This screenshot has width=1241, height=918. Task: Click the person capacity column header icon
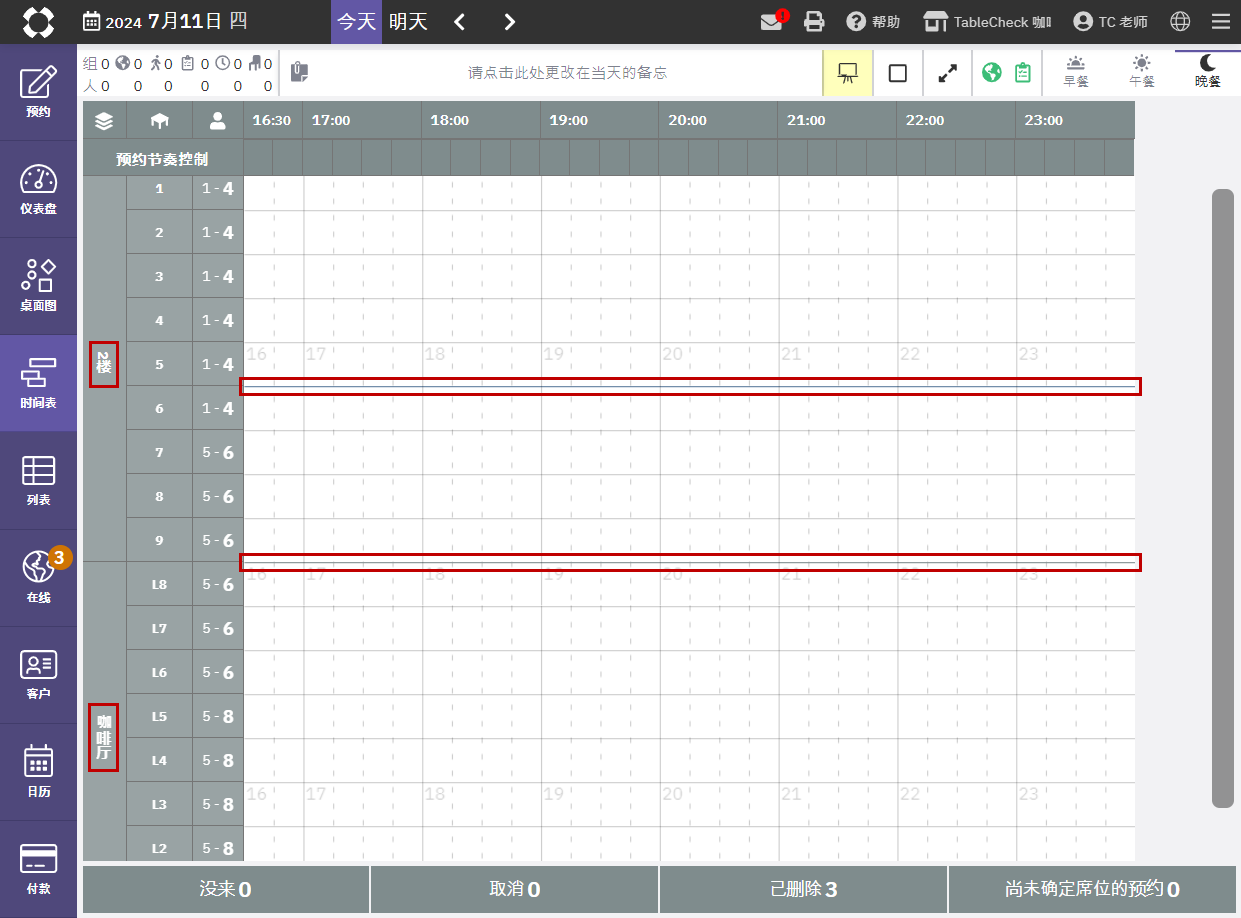coord(218,120)
